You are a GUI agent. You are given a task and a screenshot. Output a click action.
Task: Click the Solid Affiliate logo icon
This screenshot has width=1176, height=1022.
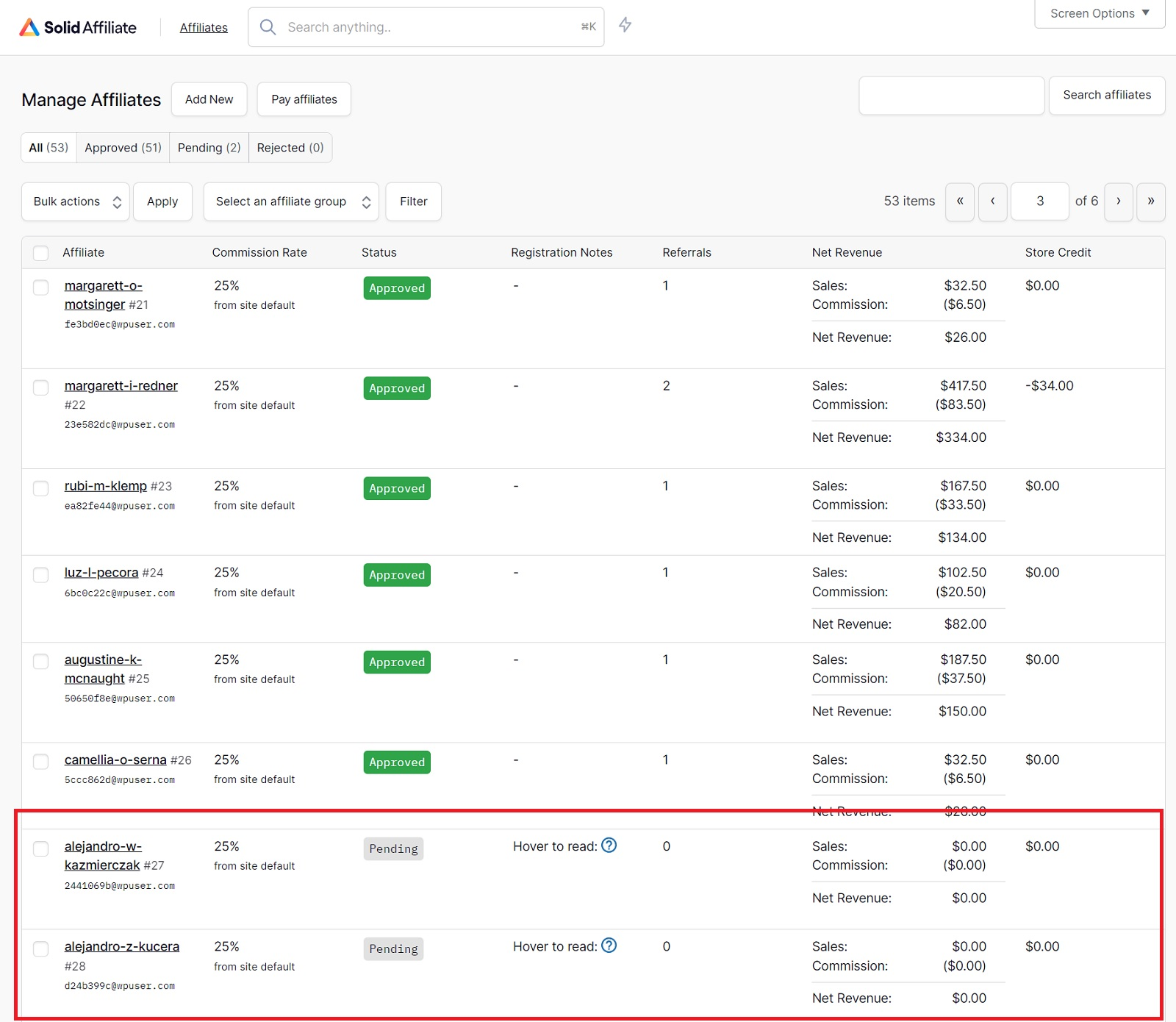(29, 27)
